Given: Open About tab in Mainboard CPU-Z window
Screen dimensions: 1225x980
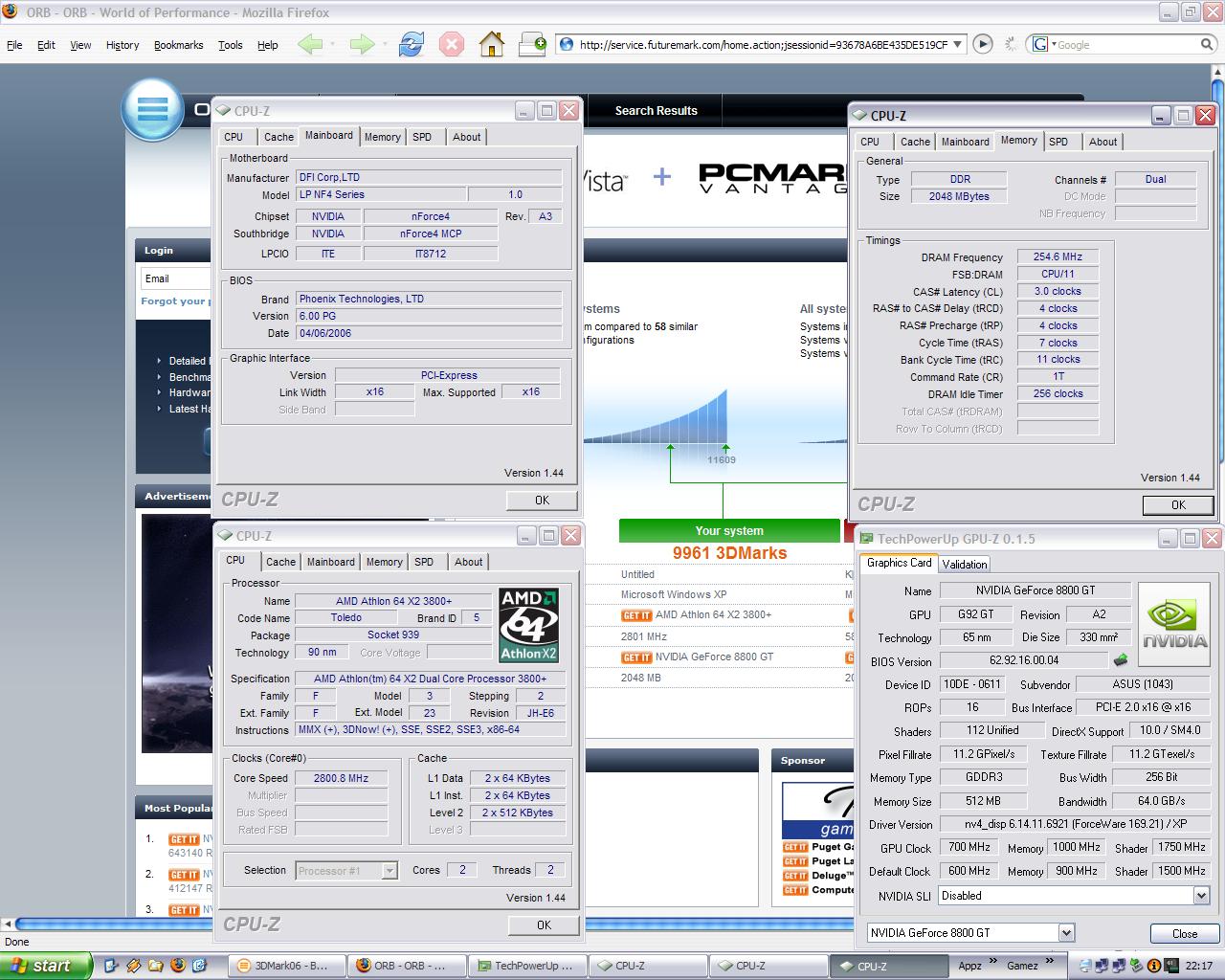Looking at the screenshot, I should tap(467, 137).
